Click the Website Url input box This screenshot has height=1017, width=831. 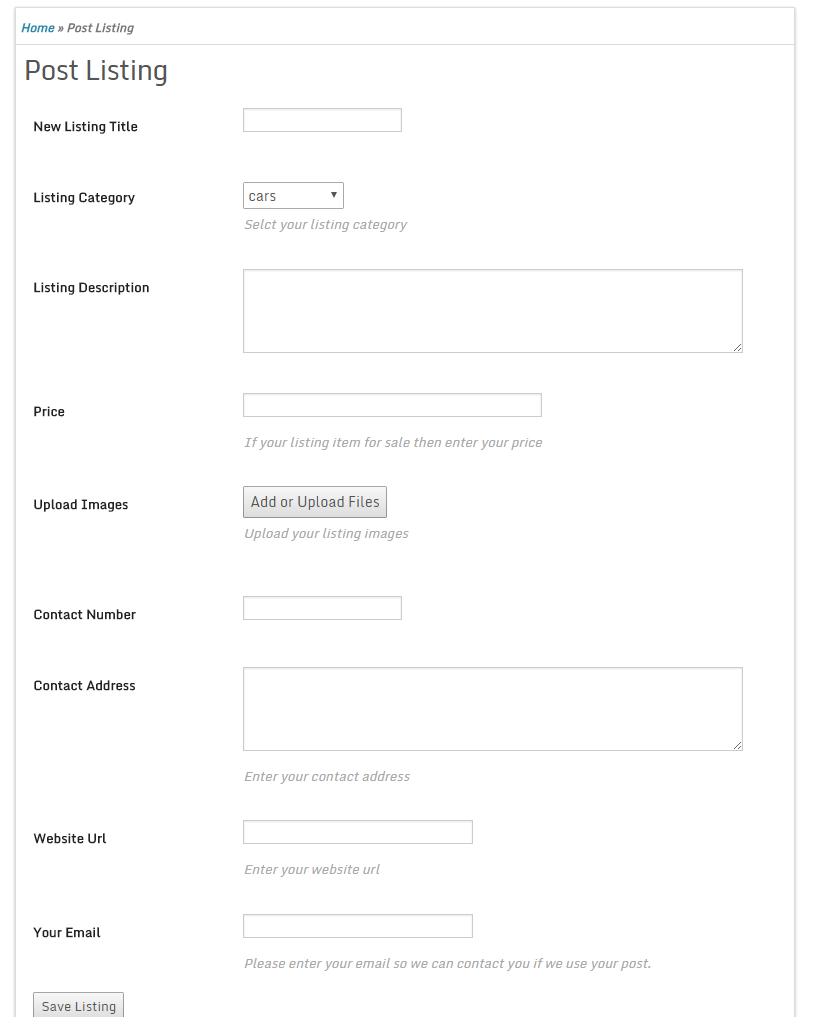pyautogui.click(x=357, y=832)
